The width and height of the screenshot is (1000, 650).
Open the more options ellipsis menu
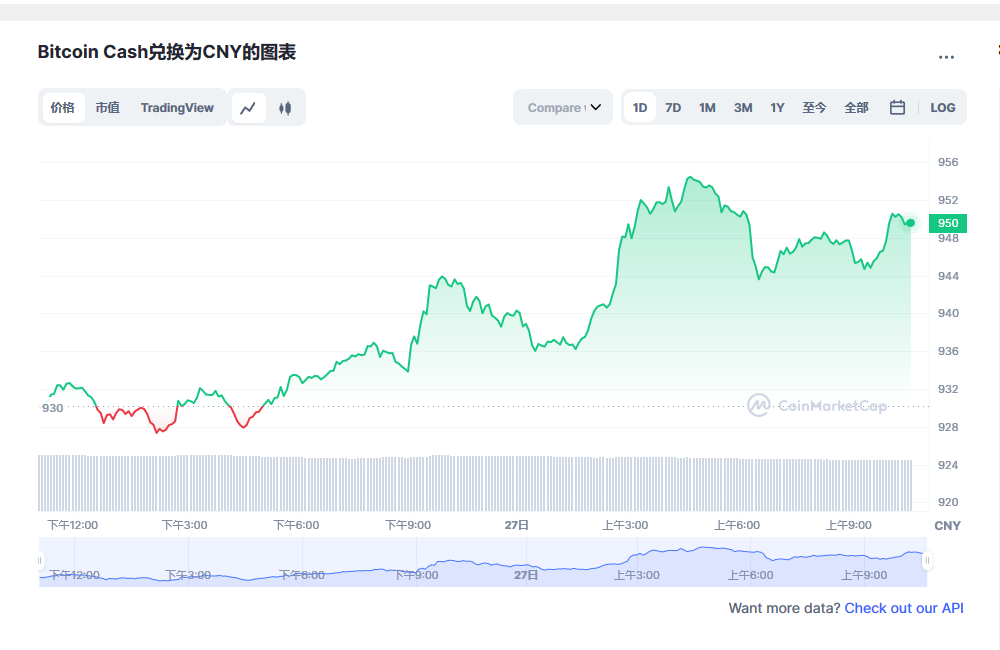(x=946, y=57)
